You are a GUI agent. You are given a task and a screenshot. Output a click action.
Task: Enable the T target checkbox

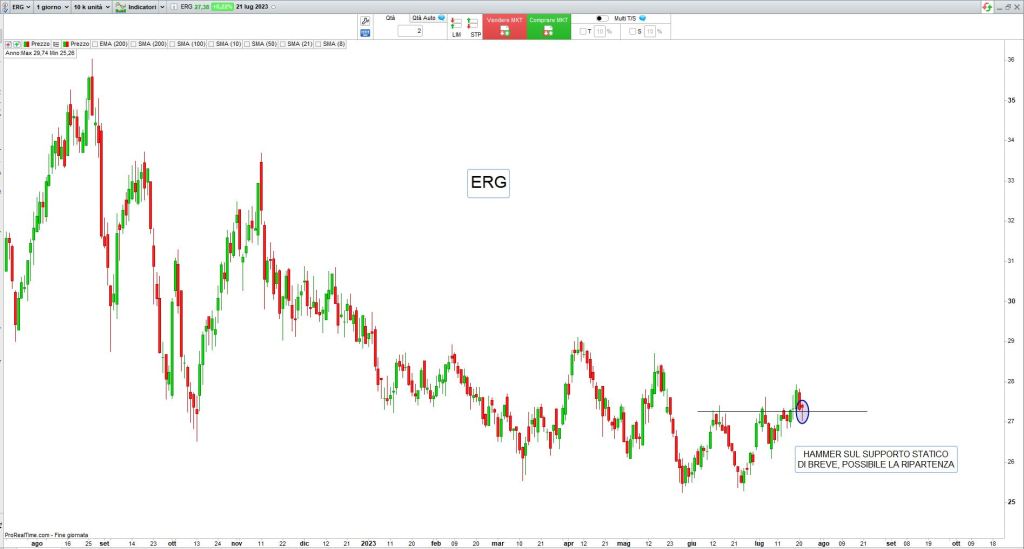(583, 31)
